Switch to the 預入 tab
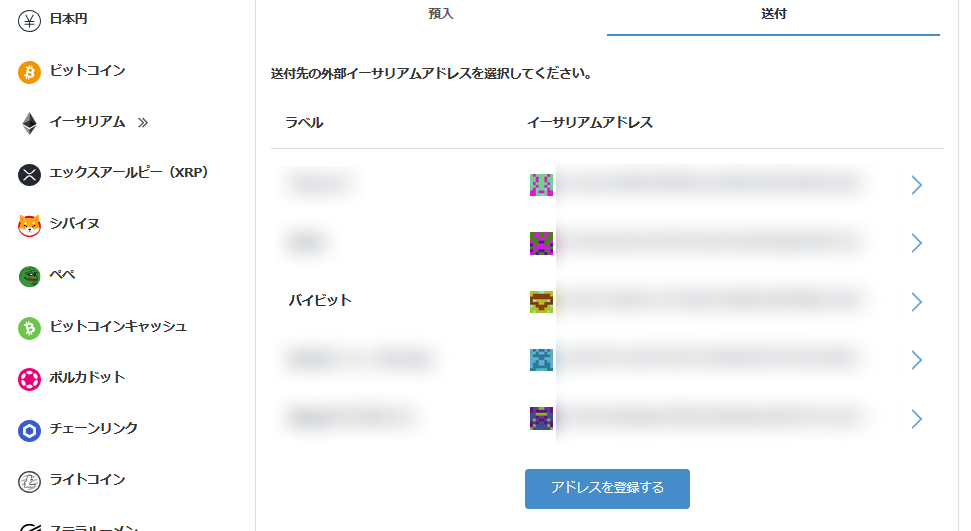This screenshot has height=531, width=971. 440,15
